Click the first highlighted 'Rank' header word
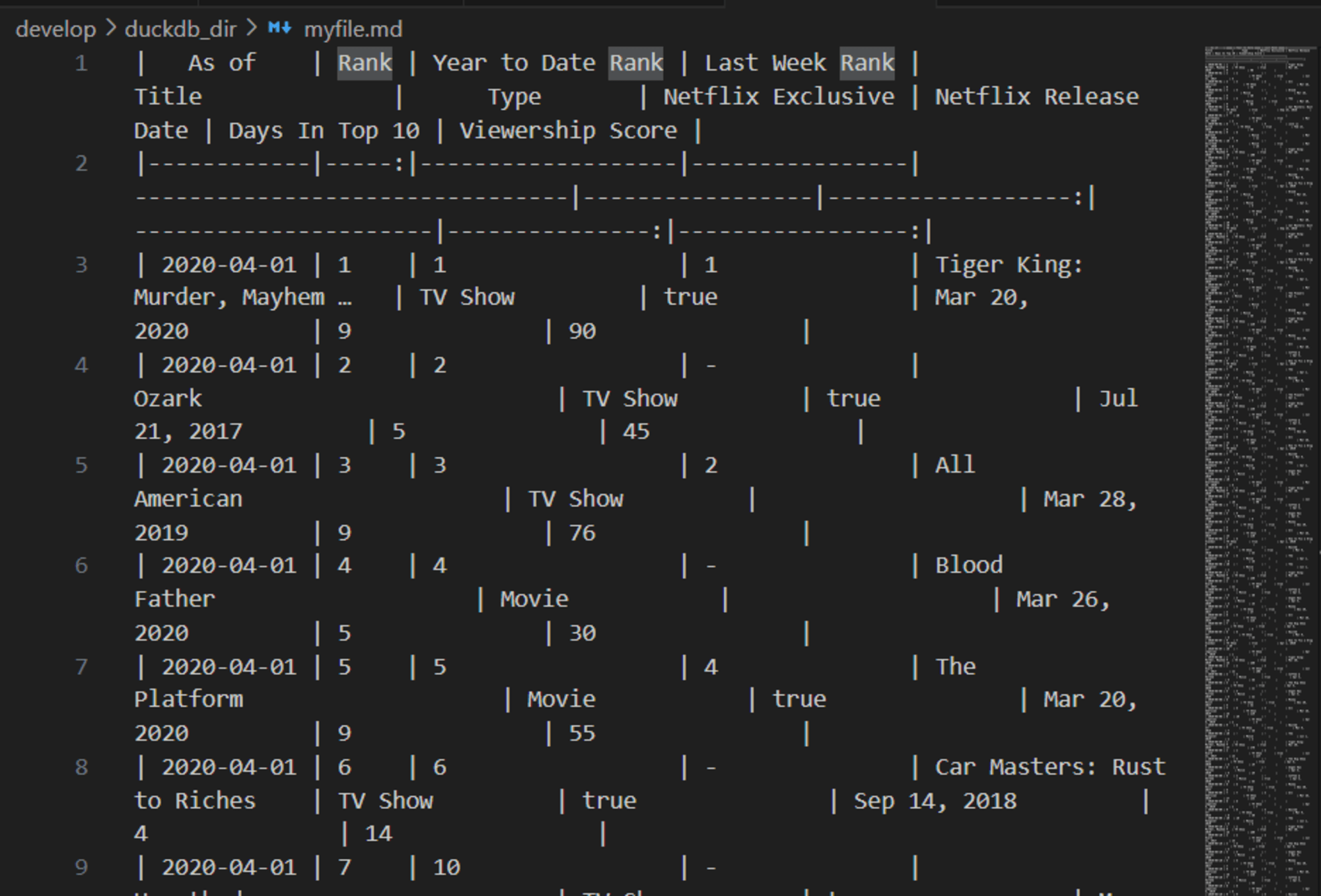 365,63
